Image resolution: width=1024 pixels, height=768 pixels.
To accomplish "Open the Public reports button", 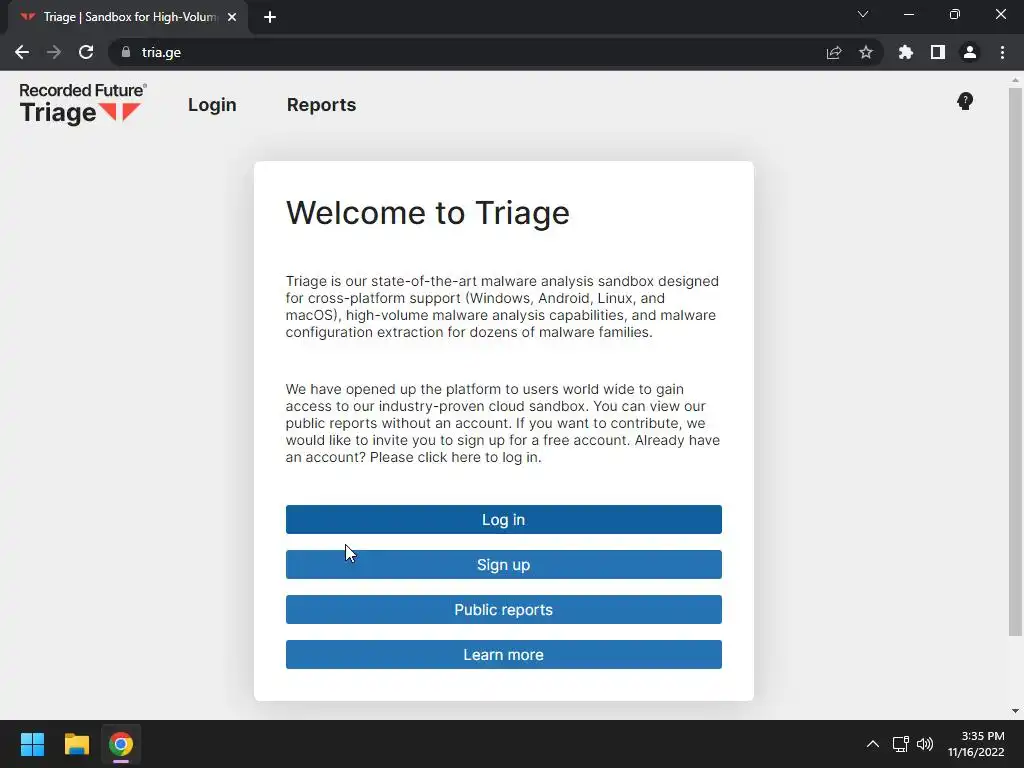I will 504,609.
